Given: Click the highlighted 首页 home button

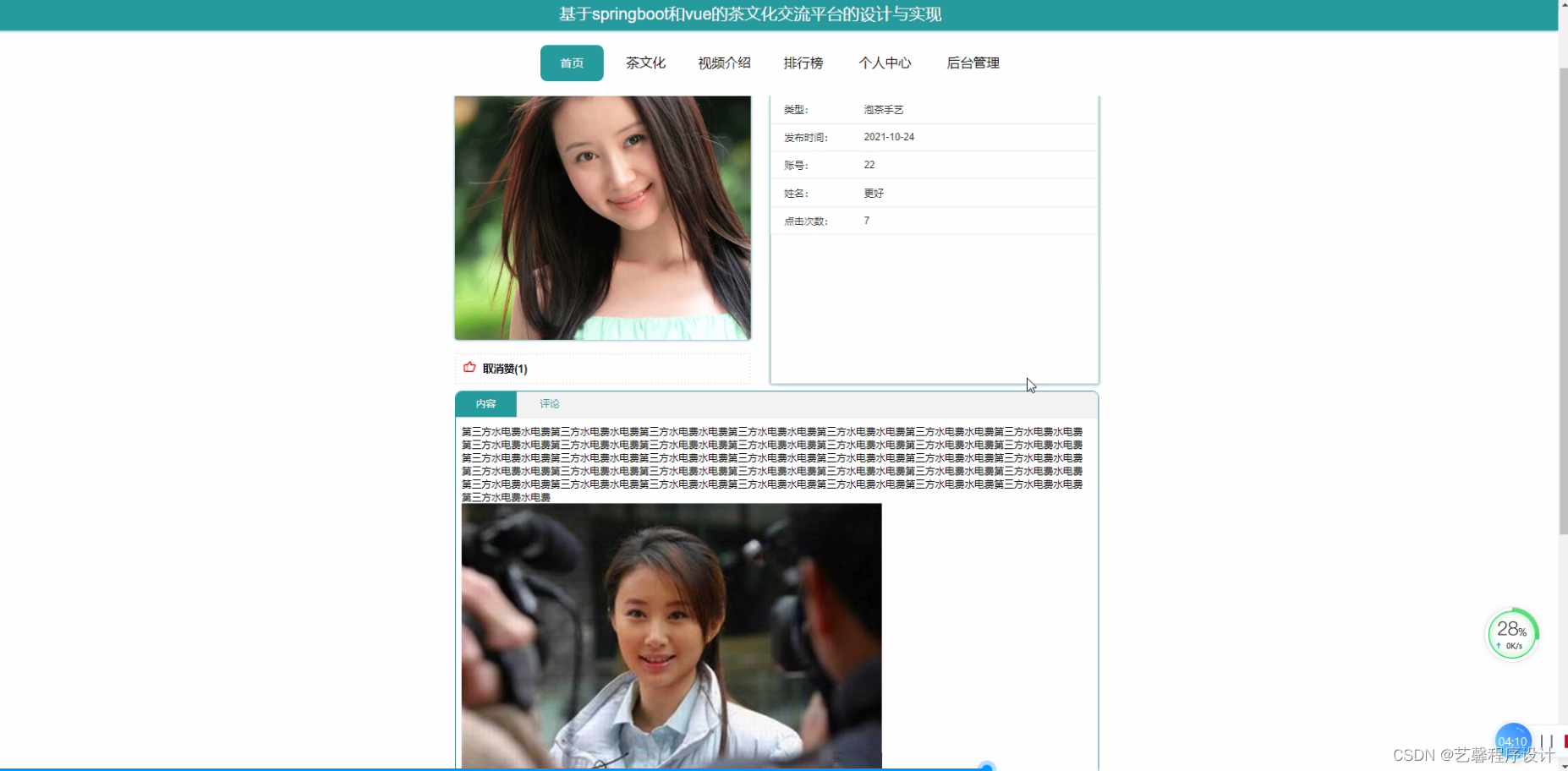Looking at the screenshot, I should 572,63.
